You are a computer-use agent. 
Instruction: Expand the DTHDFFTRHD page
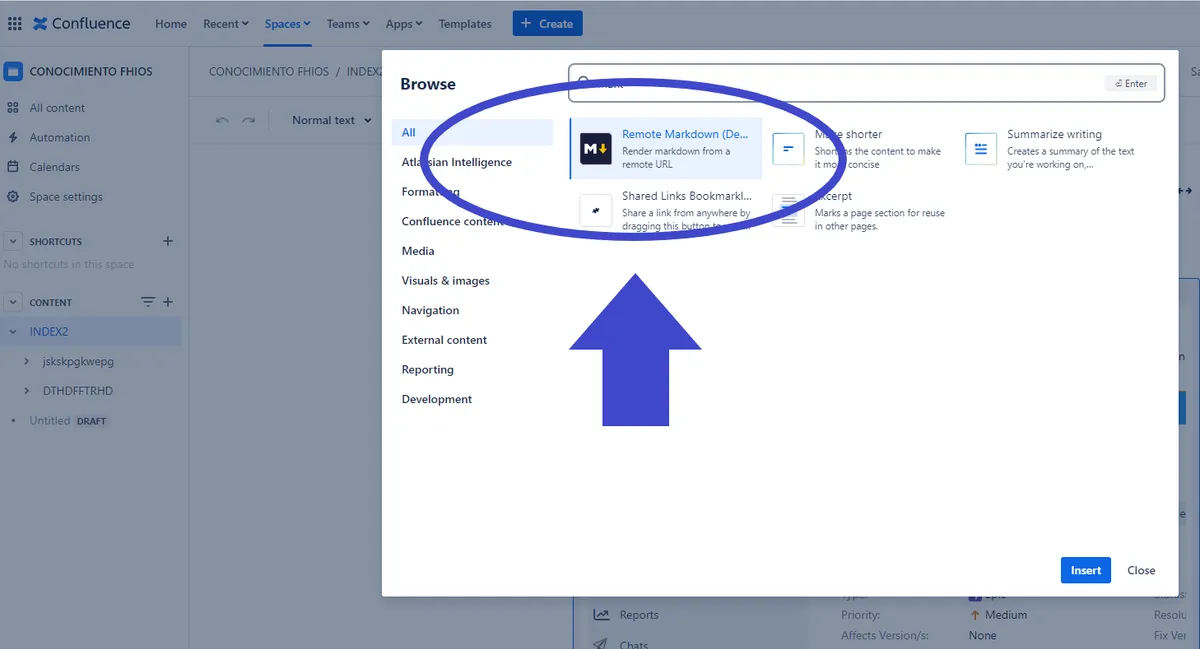(x=28, y=391)
